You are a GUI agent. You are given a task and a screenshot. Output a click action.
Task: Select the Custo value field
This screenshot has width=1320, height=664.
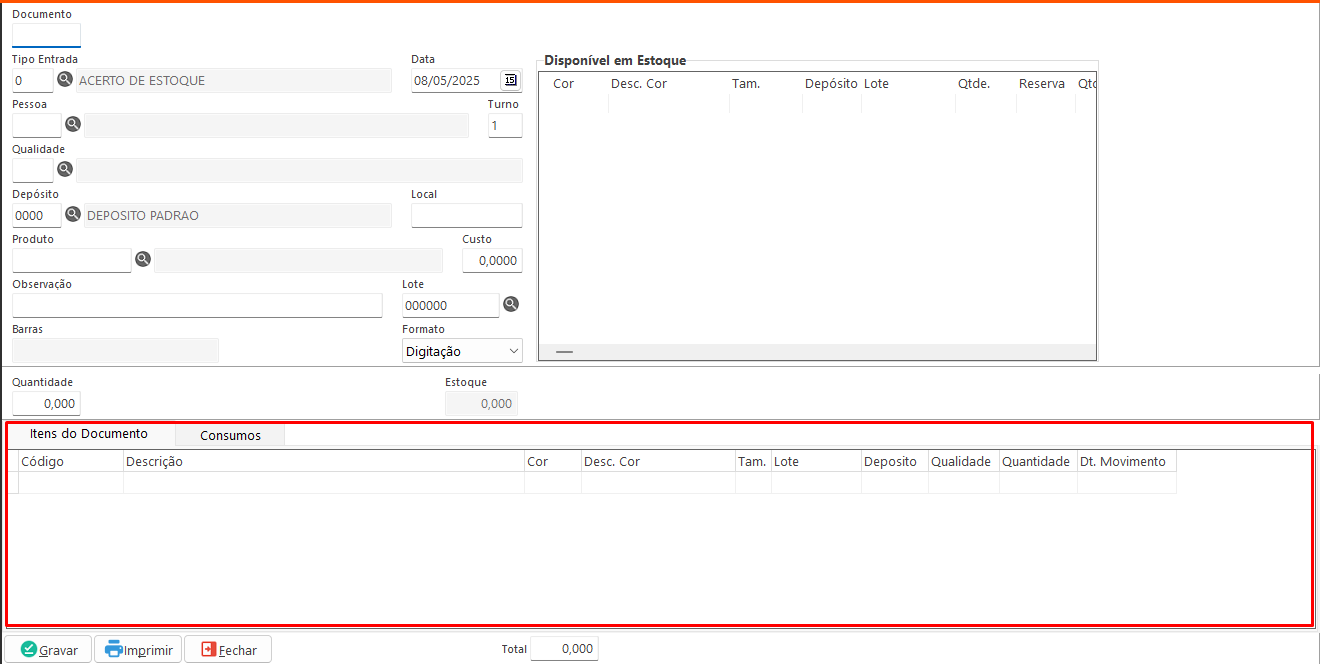click(491, 260)
